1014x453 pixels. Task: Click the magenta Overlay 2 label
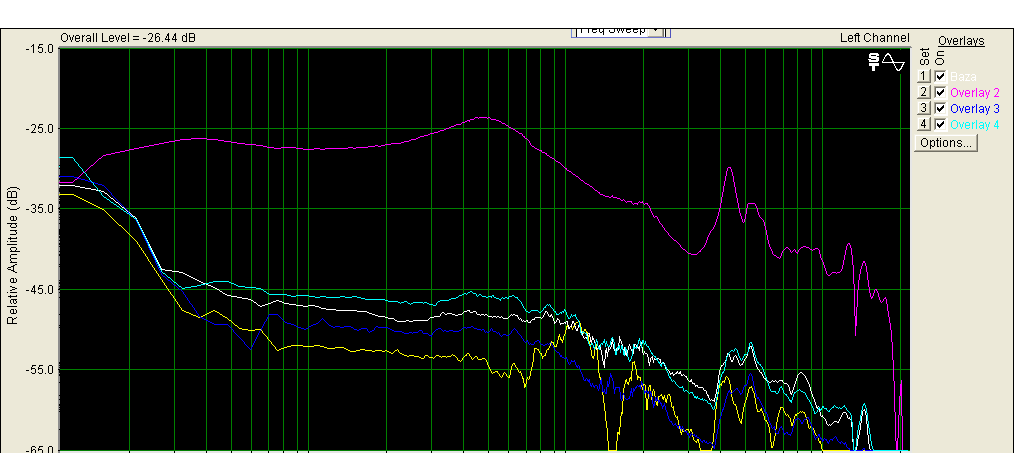click(x=975, y=93)
